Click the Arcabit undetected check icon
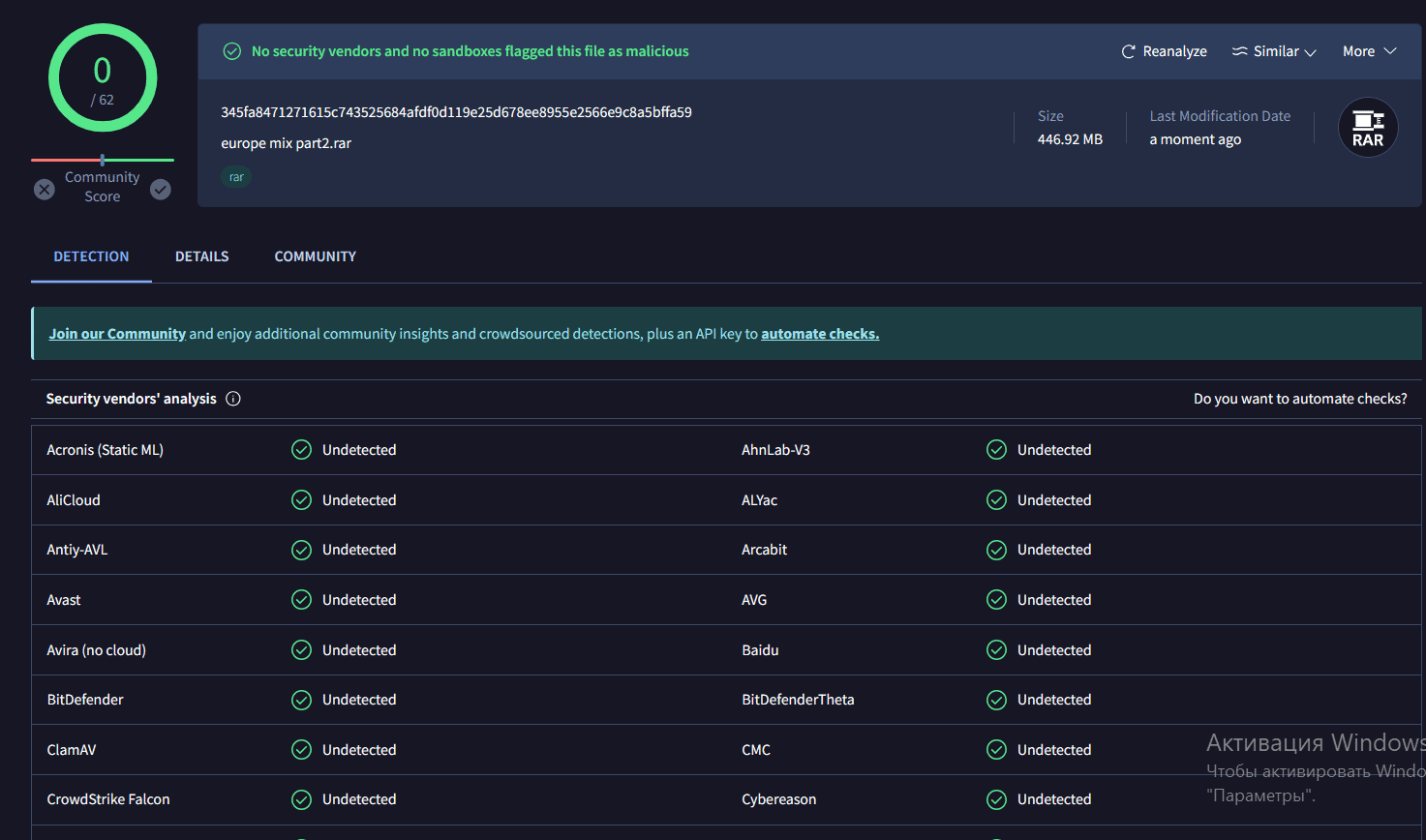The width and height of the screenshot is (1426, 840). coord(996,550)
